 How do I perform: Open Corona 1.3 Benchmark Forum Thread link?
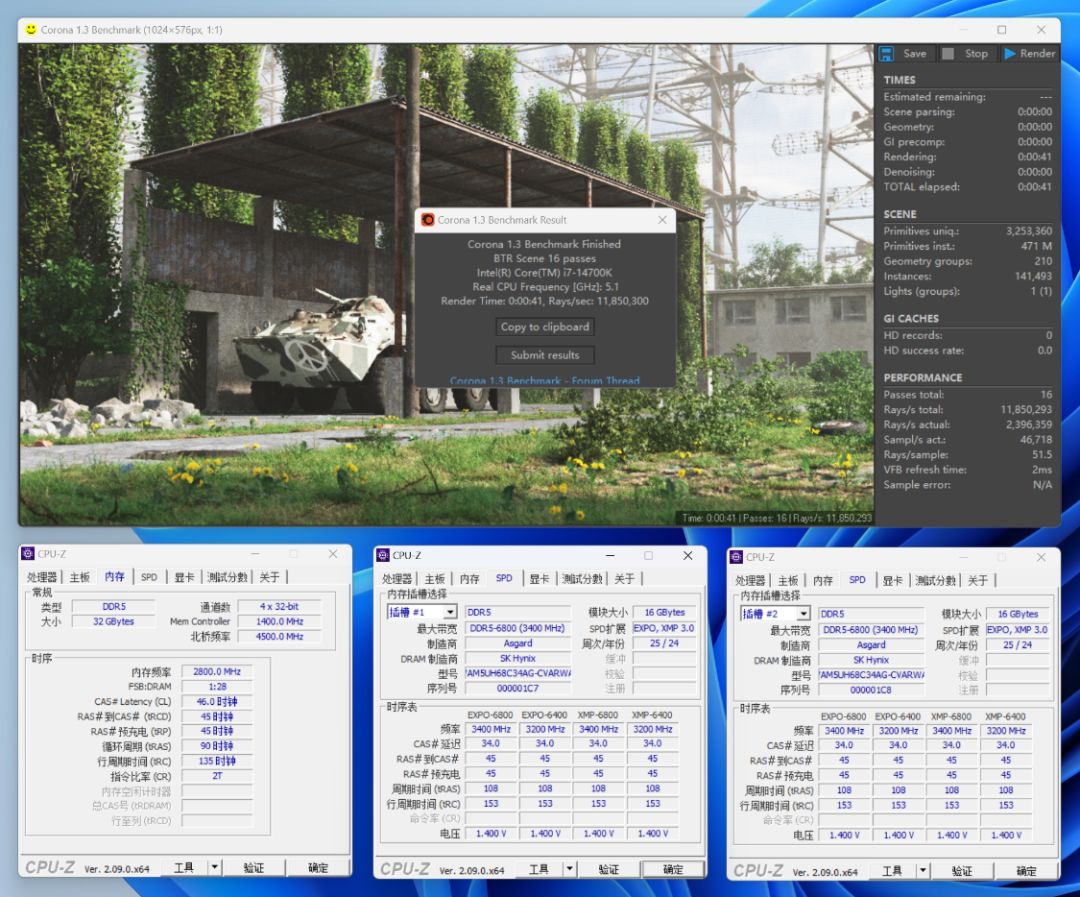pos(545,380)
